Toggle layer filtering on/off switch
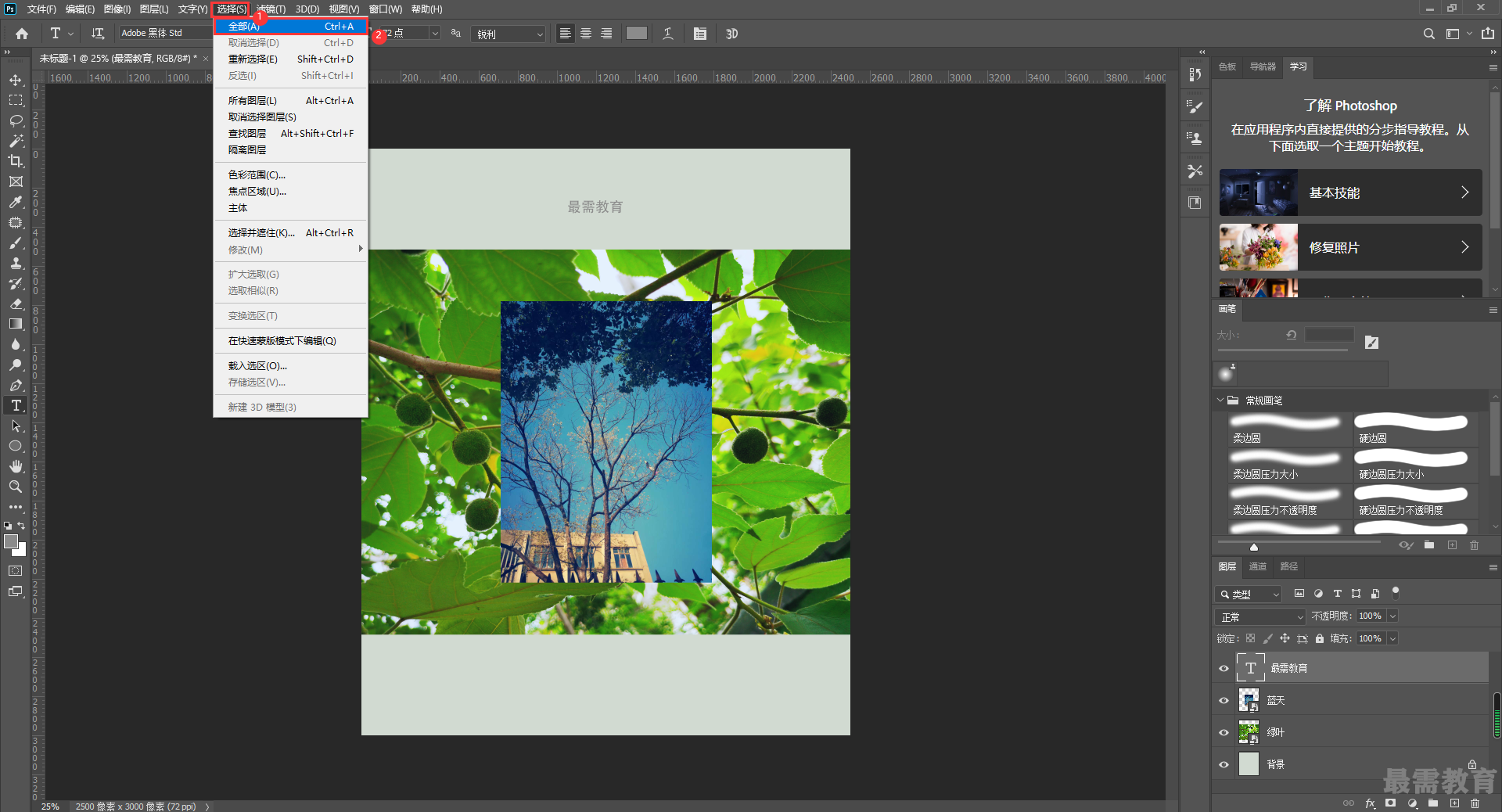Image resolution: width=1502 pixels, height=812 pixels. 1396,592
